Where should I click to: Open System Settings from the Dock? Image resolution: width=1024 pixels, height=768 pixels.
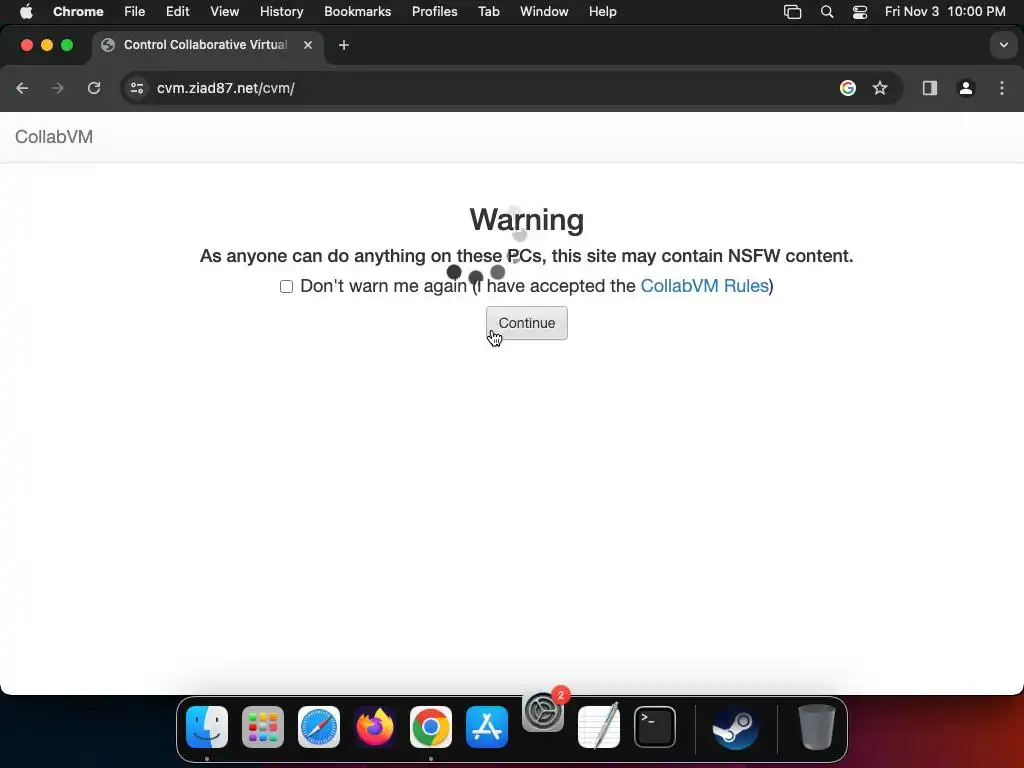tap(543, 711)
